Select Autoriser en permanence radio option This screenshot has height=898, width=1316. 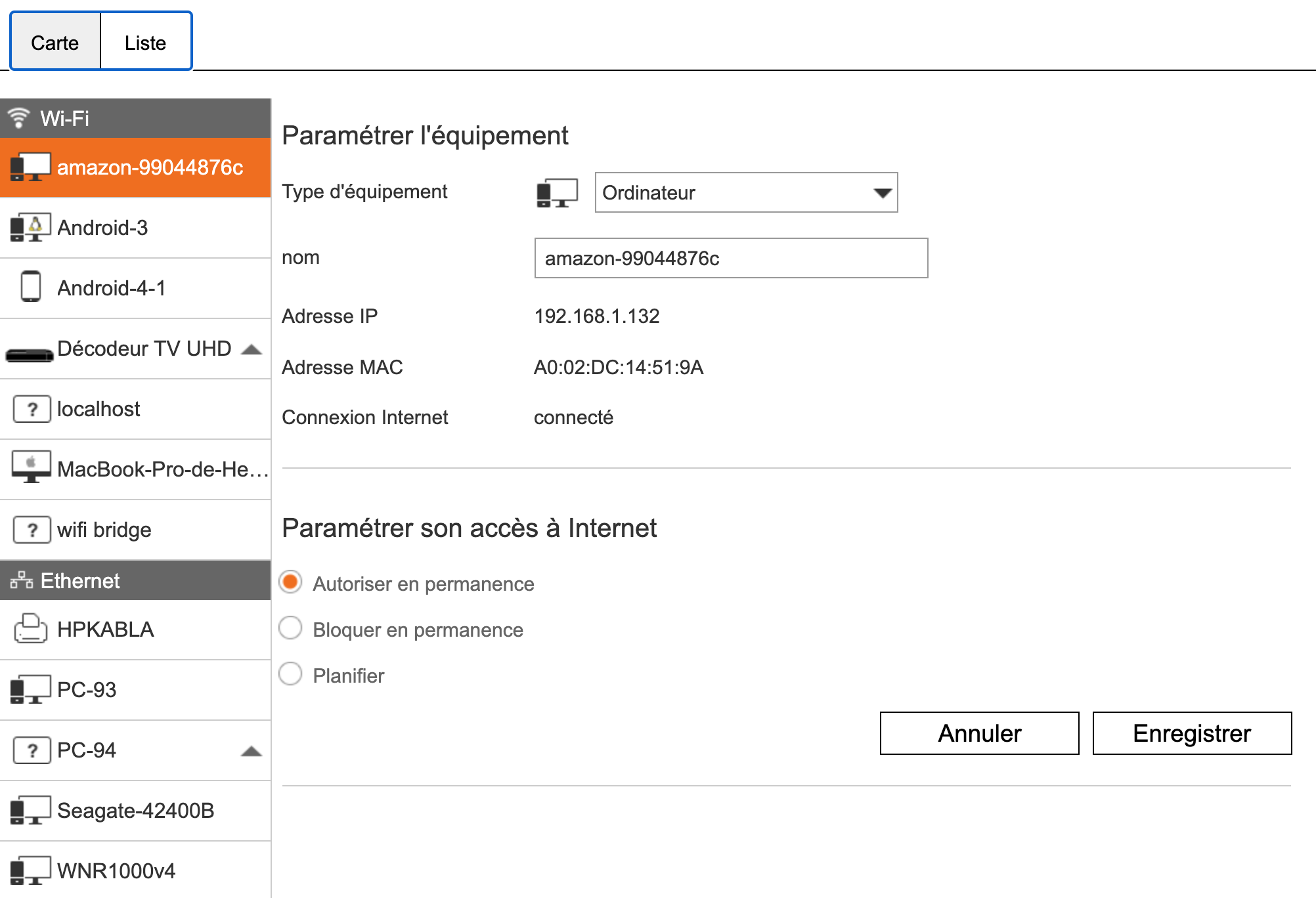(x=290, y=582)
